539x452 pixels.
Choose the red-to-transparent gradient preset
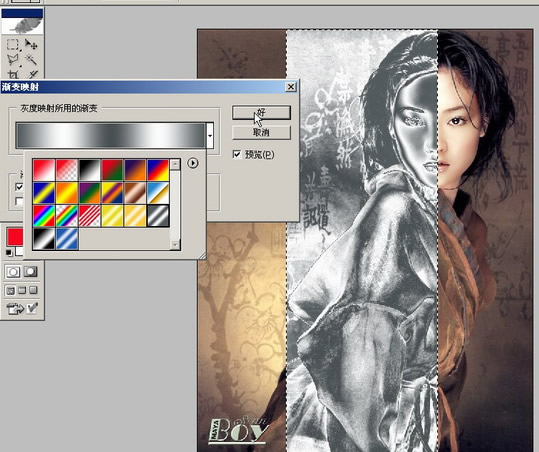67,170
